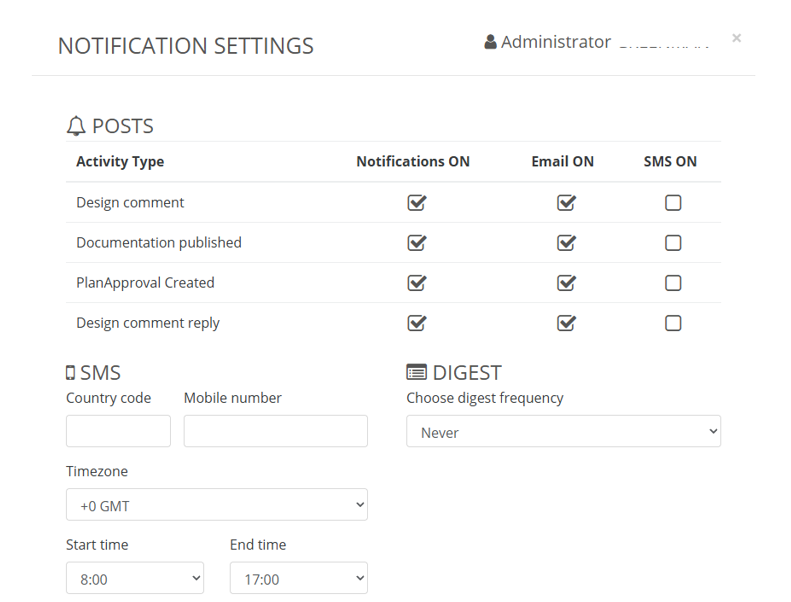The width and height of the screenshot is (791, 602).
Task: Enable SMS ON for Design comment
Action: click(x=673, y=203)
